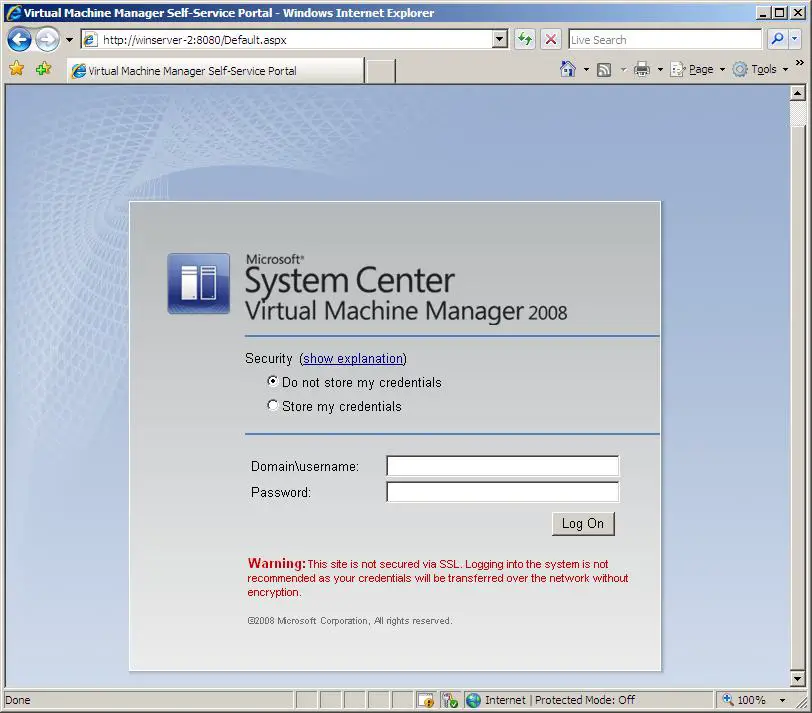Open the Favorites Center star icon

point(17,68)
